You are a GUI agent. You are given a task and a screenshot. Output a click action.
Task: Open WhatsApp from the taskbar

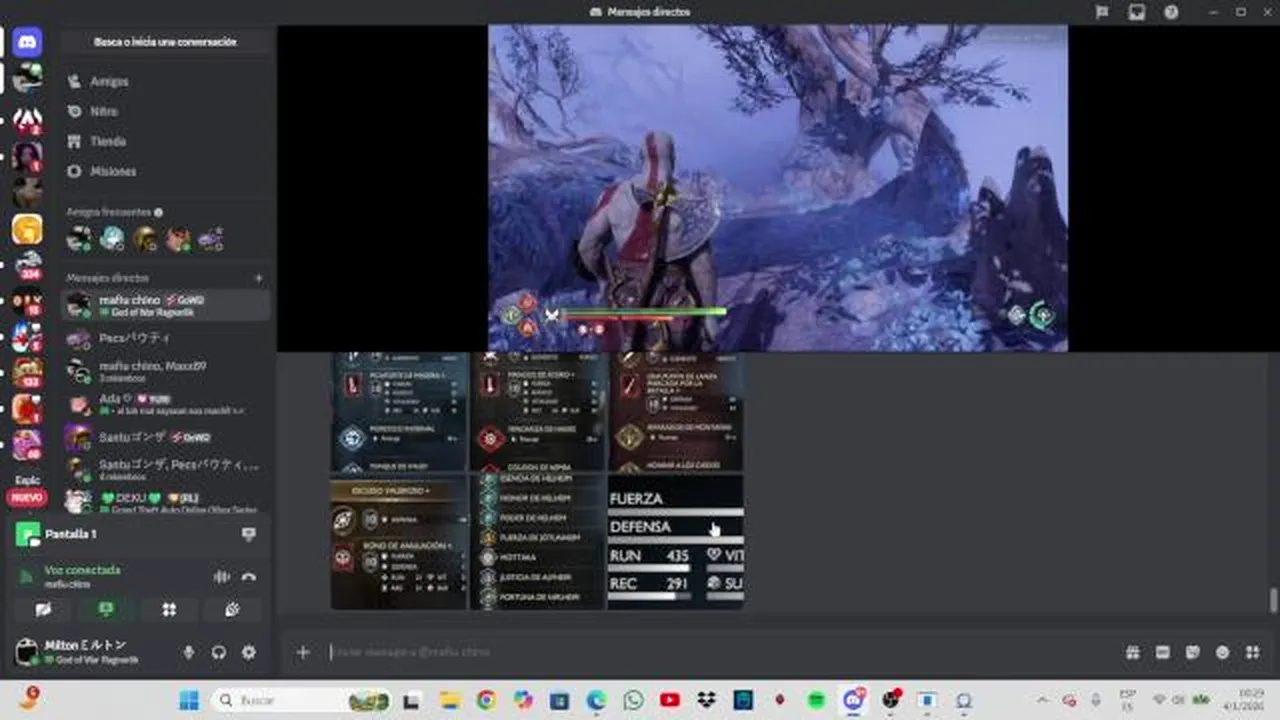pyautogui.click(x=633, y=700)
